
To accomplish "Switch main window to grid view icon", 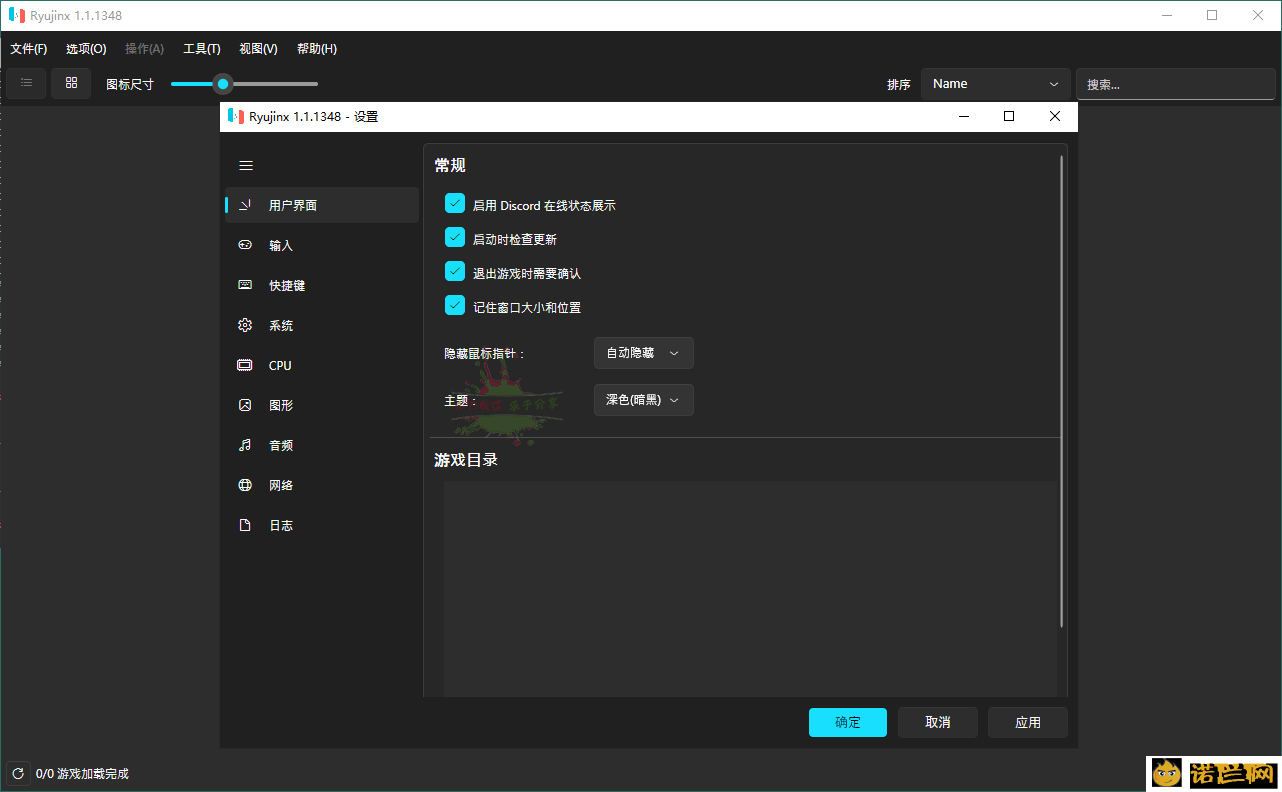I will 71,83.
